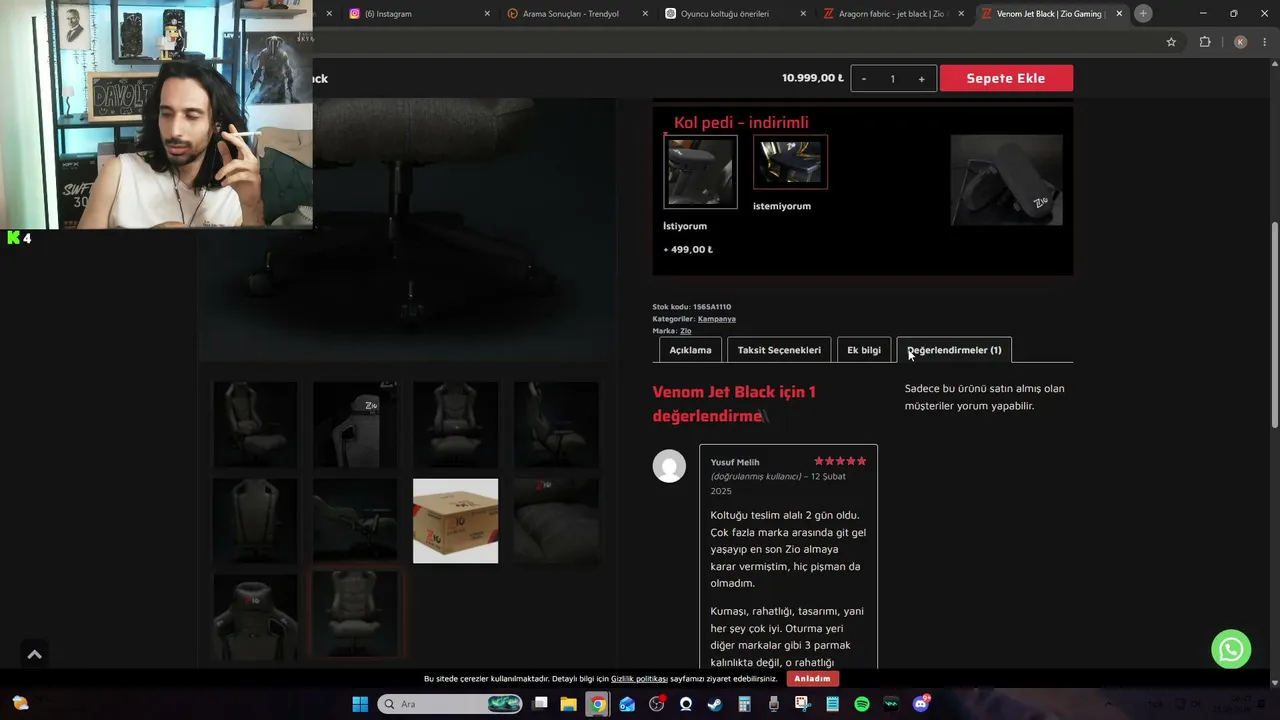This screenshot has height=720, width=1280.
Task: Open the Chrome extensions puzzle icon
Action: coord(1205,42)
